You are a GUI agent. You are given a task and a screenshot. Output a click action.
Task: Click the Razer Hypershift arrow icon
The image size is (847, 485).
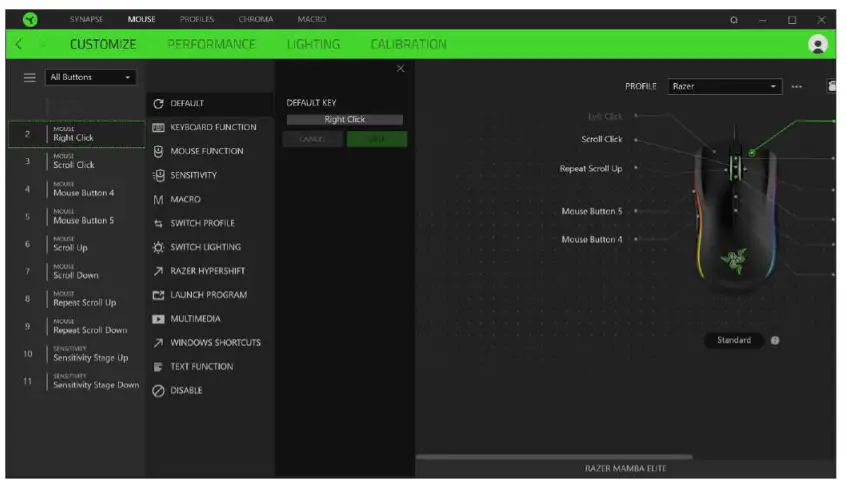point(158,271)
